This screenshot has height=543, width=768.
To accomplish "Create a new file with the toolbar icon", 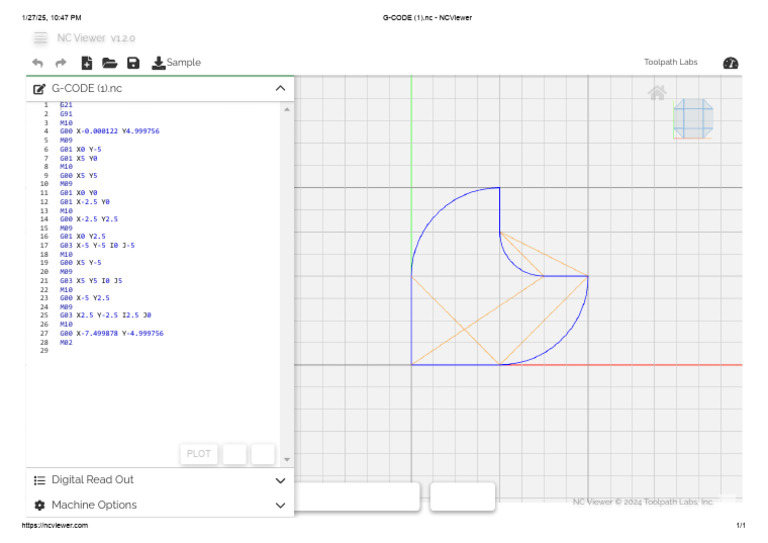I will [86, 63].
